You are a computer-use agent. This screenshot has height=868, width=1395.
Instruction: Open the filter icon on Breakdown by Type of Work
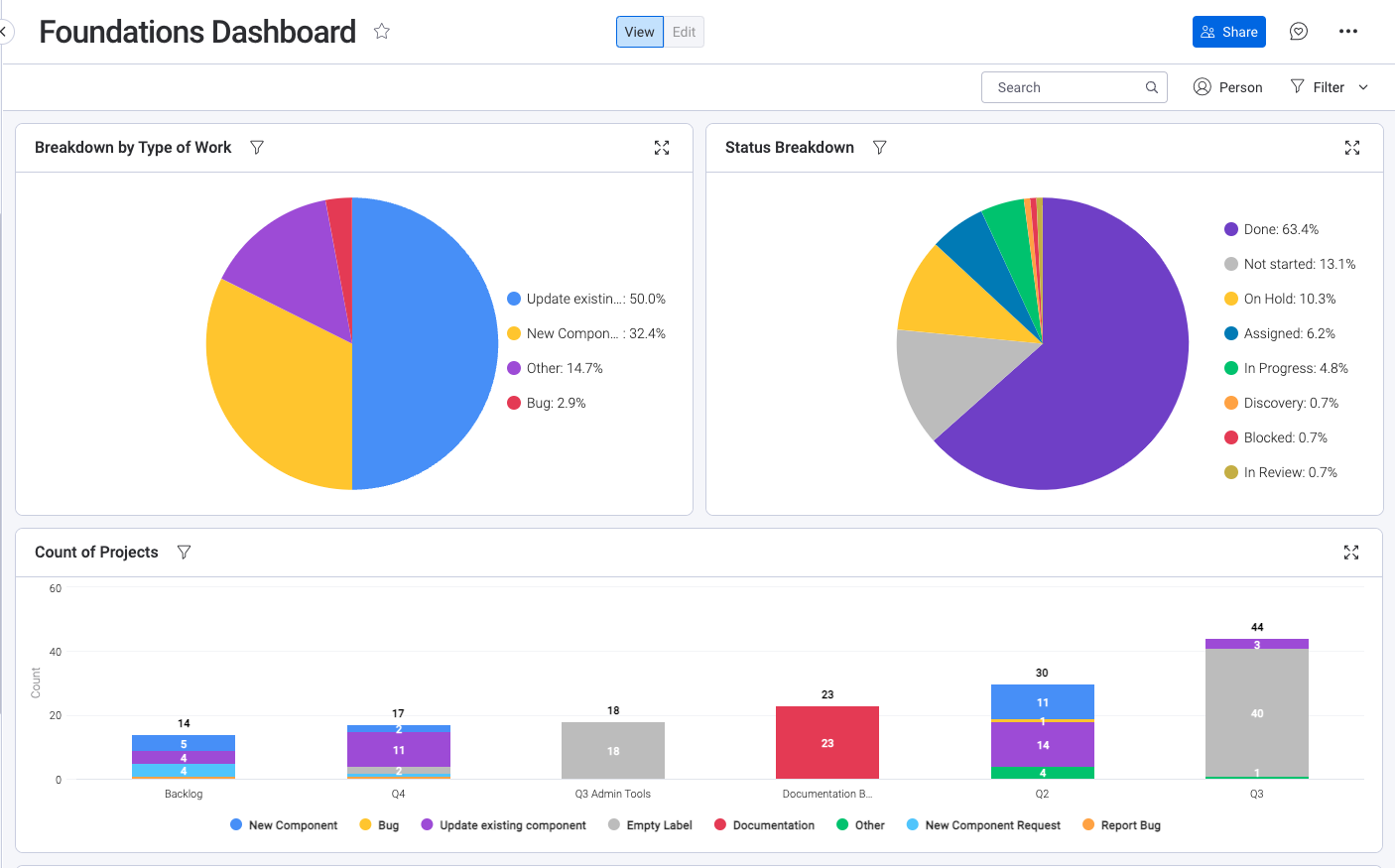click(x=257, y=147)
